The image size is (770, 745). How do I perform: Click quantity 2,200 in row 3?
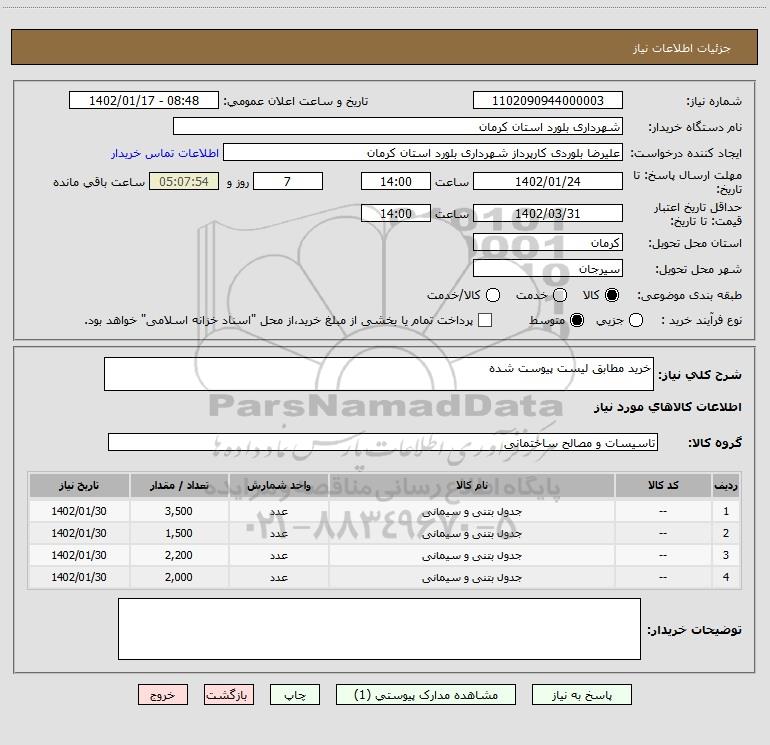[x=179, y=555]
